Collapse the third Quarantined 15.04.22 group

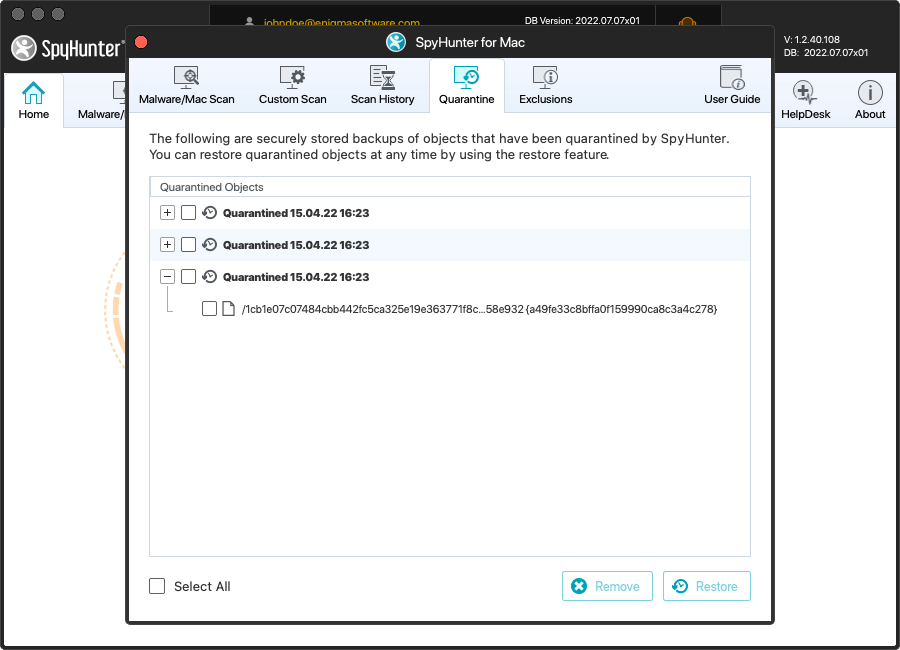tap(167, 277)
